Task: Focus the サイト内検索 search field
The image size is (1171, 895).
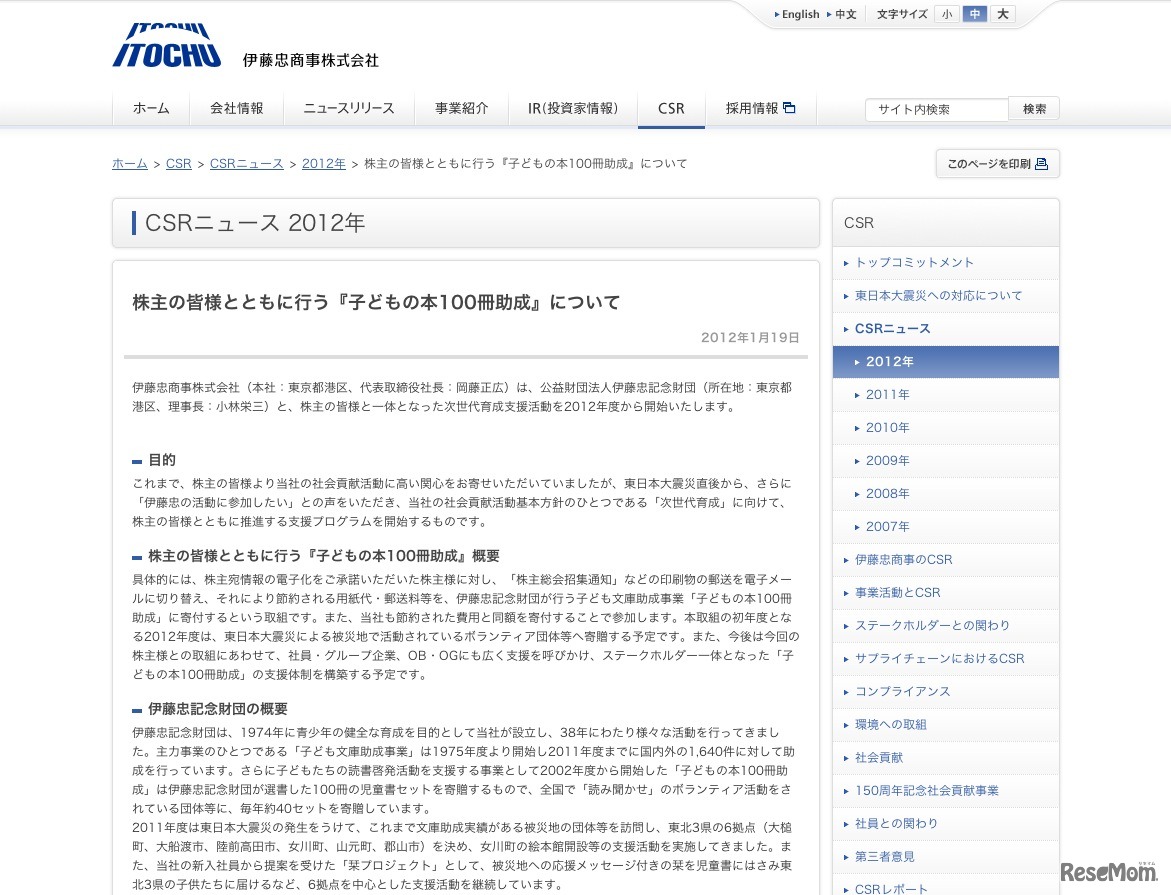Action: click(x=937, y=109)
